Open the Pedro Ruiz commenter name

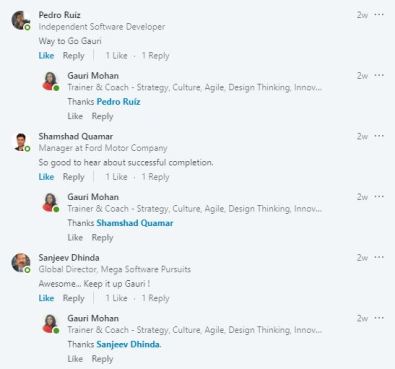click(x=59, y=15)
